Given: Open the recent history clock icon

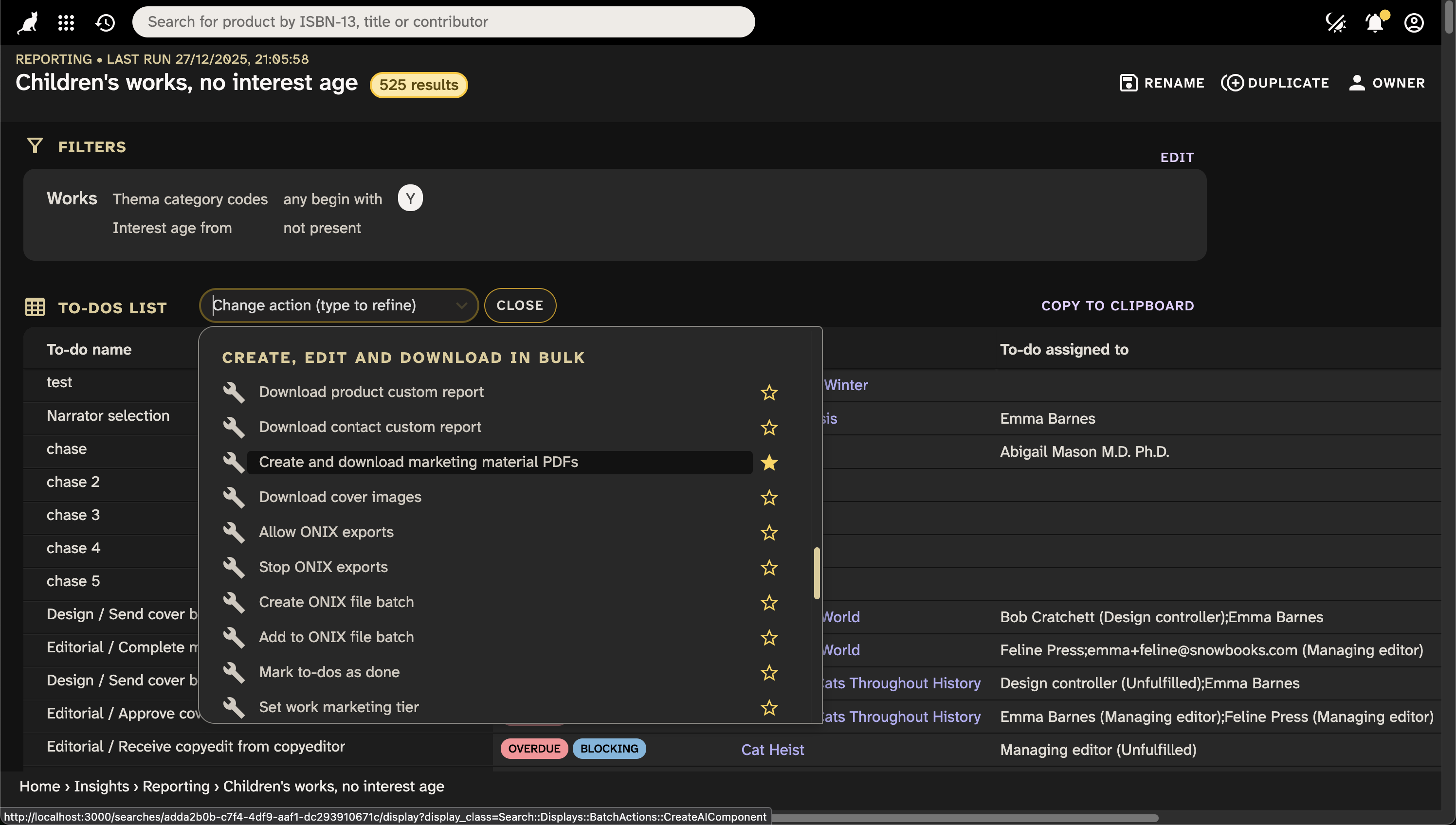Looking at the screenshot, I should [x=106, y=23].
